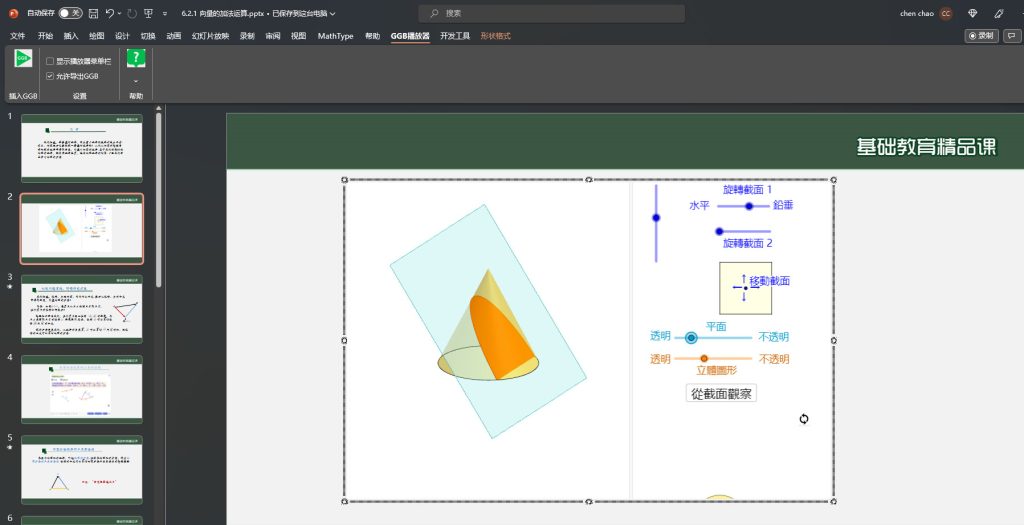The height and width of the screenshot is (525, 1024).
Task: Open the 设计 ribbon tab
Action: coord(122,36)
